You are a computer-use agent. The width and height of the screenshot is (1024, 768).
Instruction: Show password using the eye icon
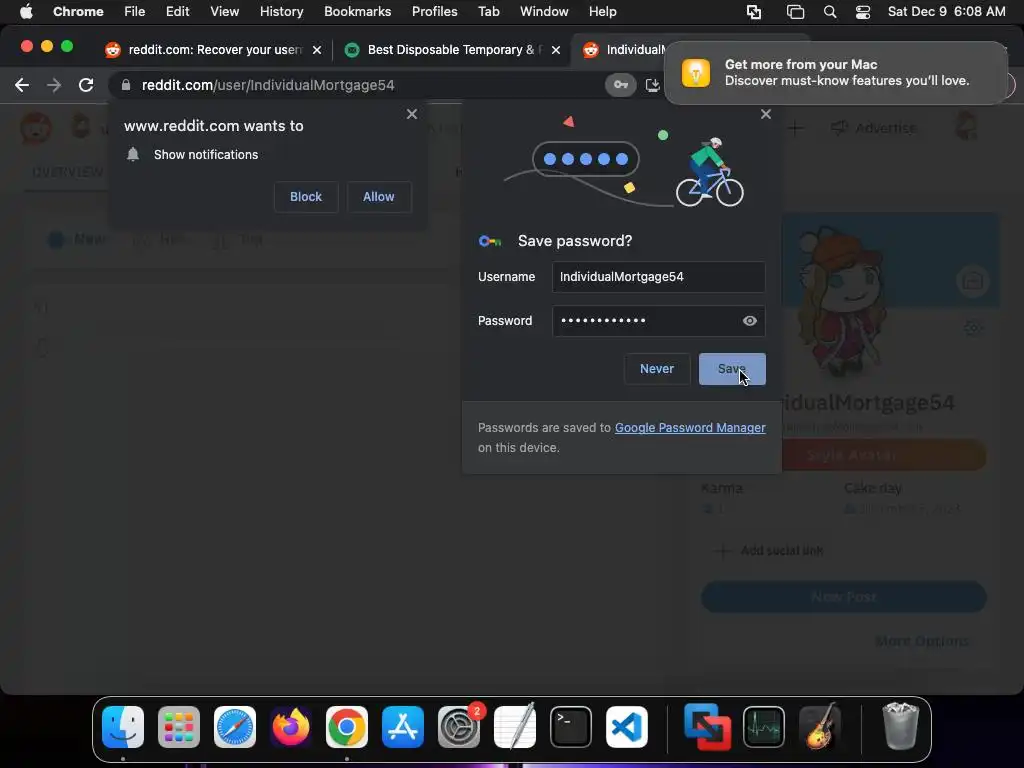(750, 321)
